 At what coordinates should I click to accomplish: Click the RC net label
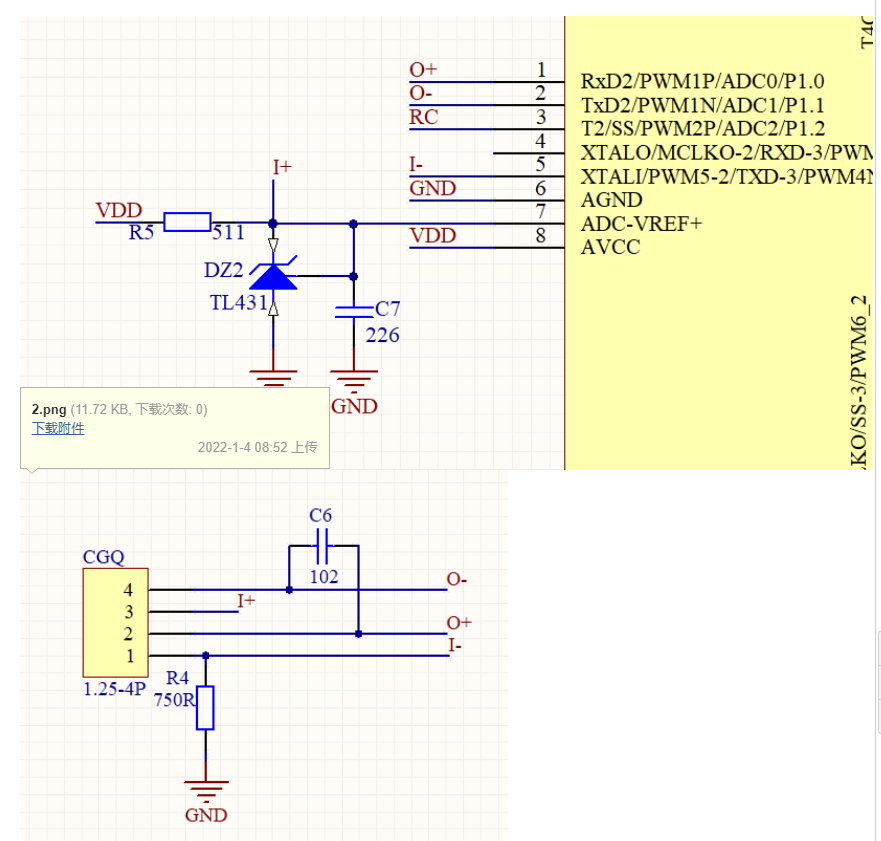click(424, 117)
